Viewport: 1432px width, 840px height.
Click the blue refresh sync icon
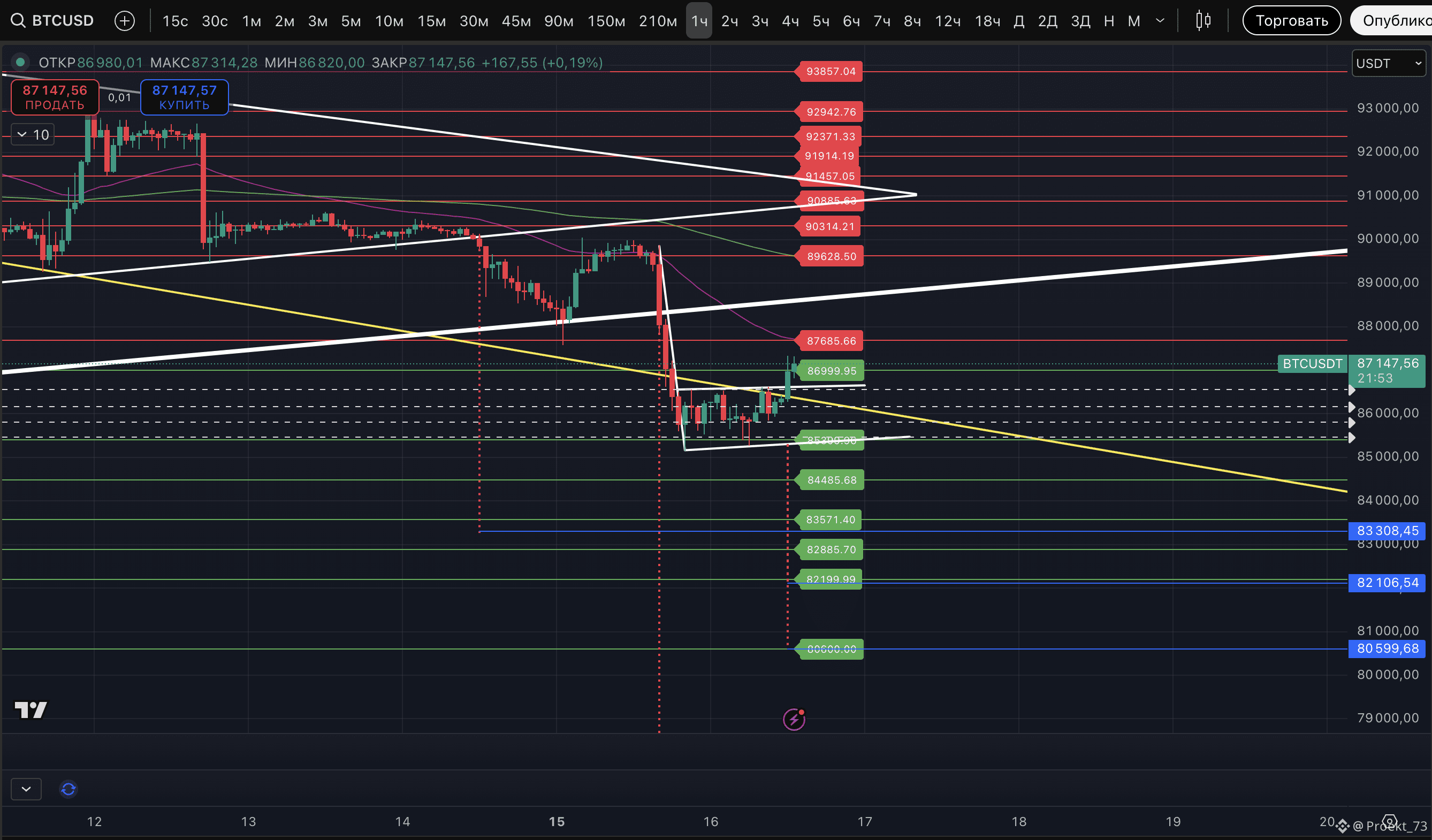coord(68,789)
